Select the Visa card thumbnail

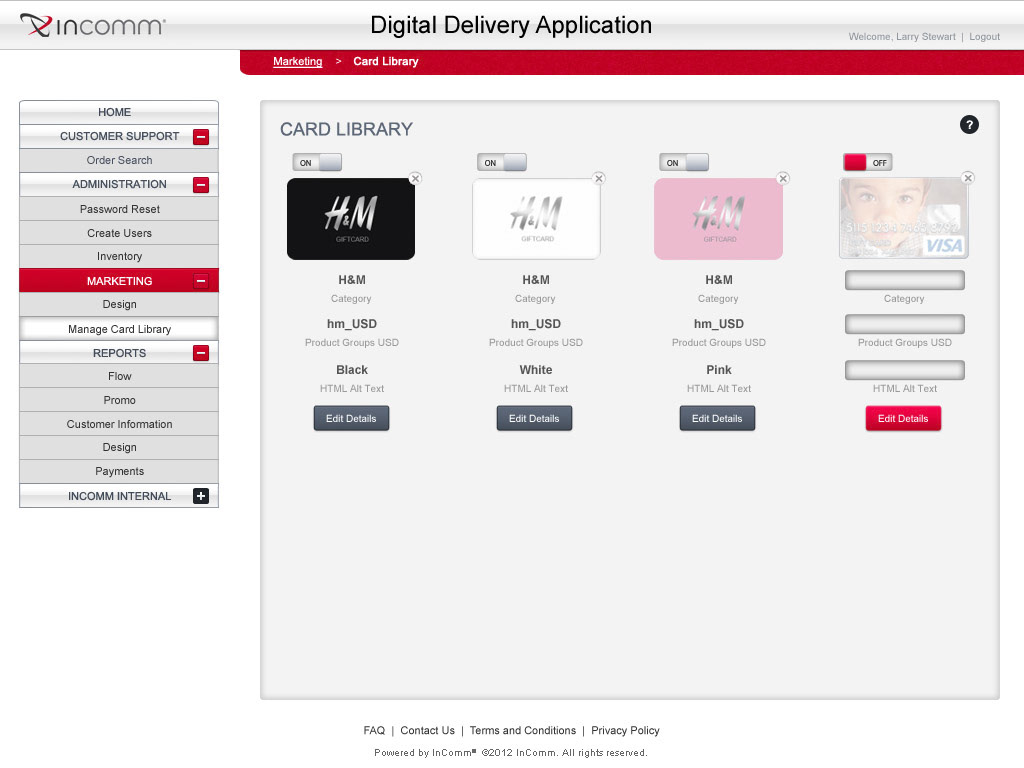[x=904, y=219]
